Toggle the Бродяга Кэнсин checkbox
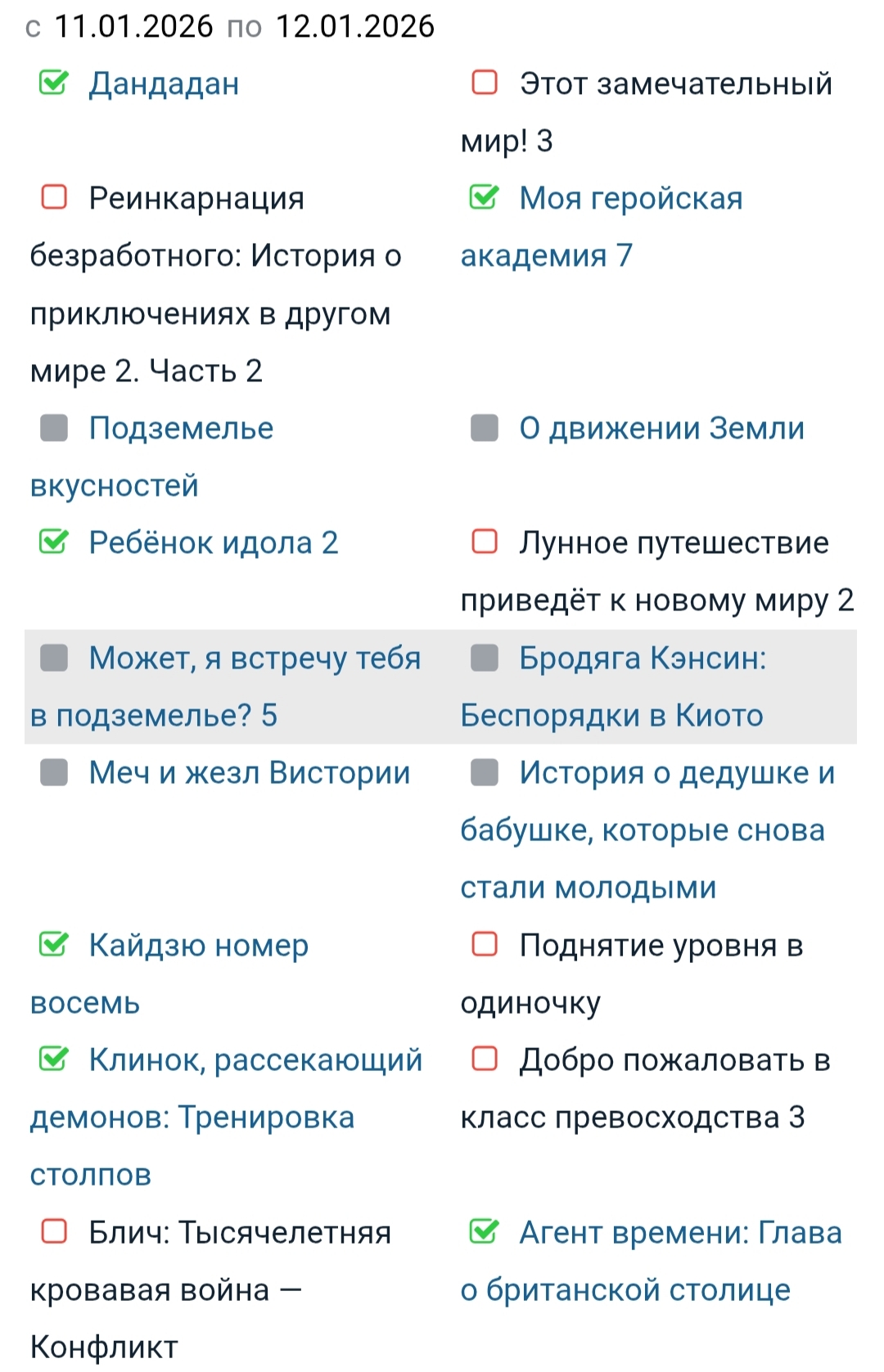This screenshot has height=1372, width=884. pos(484,658)
